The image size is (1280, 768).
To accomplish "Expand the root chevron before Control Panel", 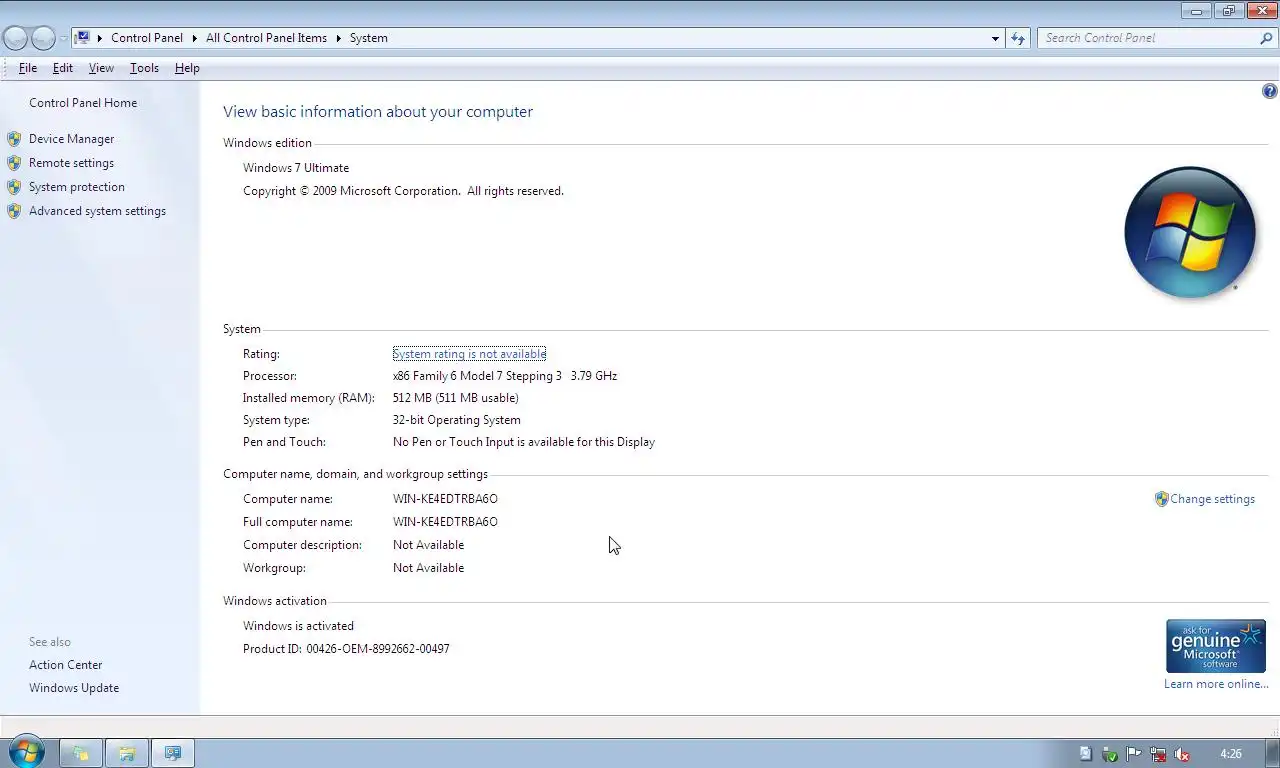I will (x=100, y=38).
